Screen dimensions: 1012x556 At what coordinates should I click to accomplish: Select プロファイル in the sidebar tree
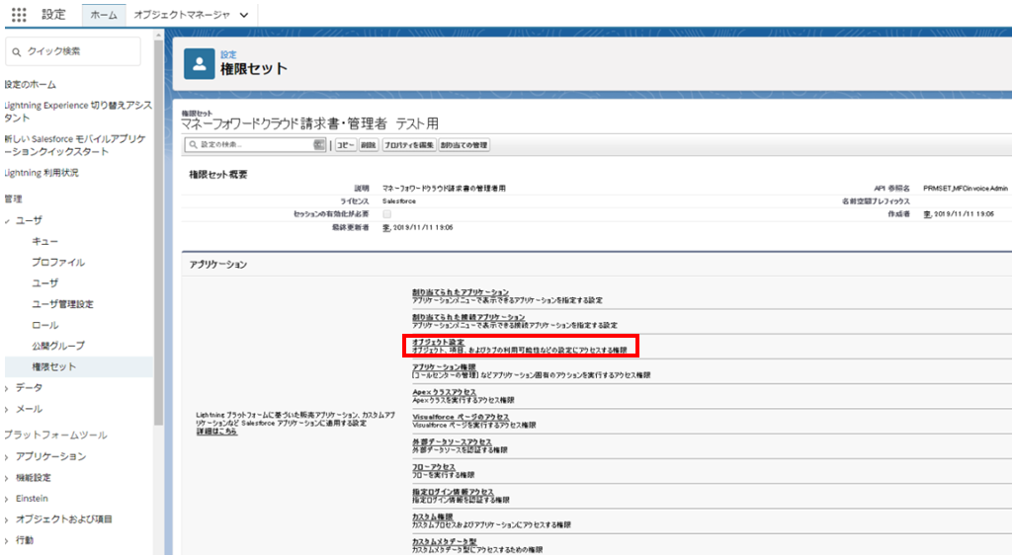click(x=58, y=262)
